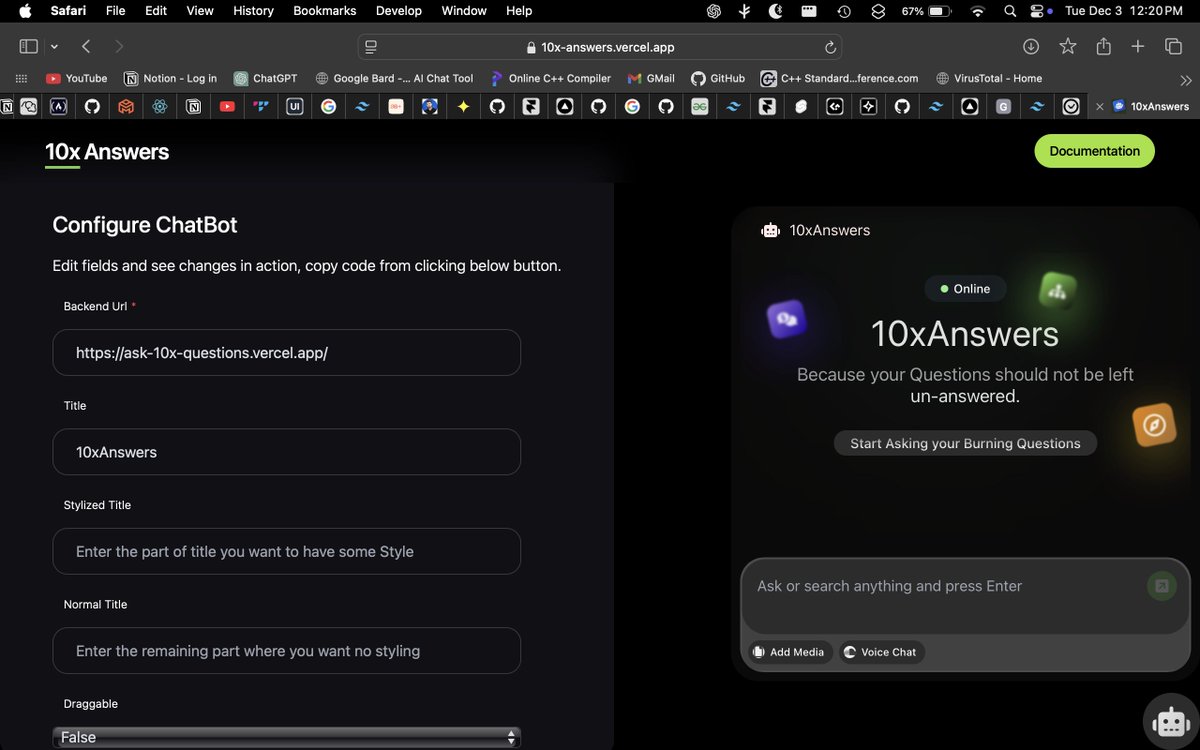Open the Documentation button
The image size is (1200, 750).
coord(1094,151)
